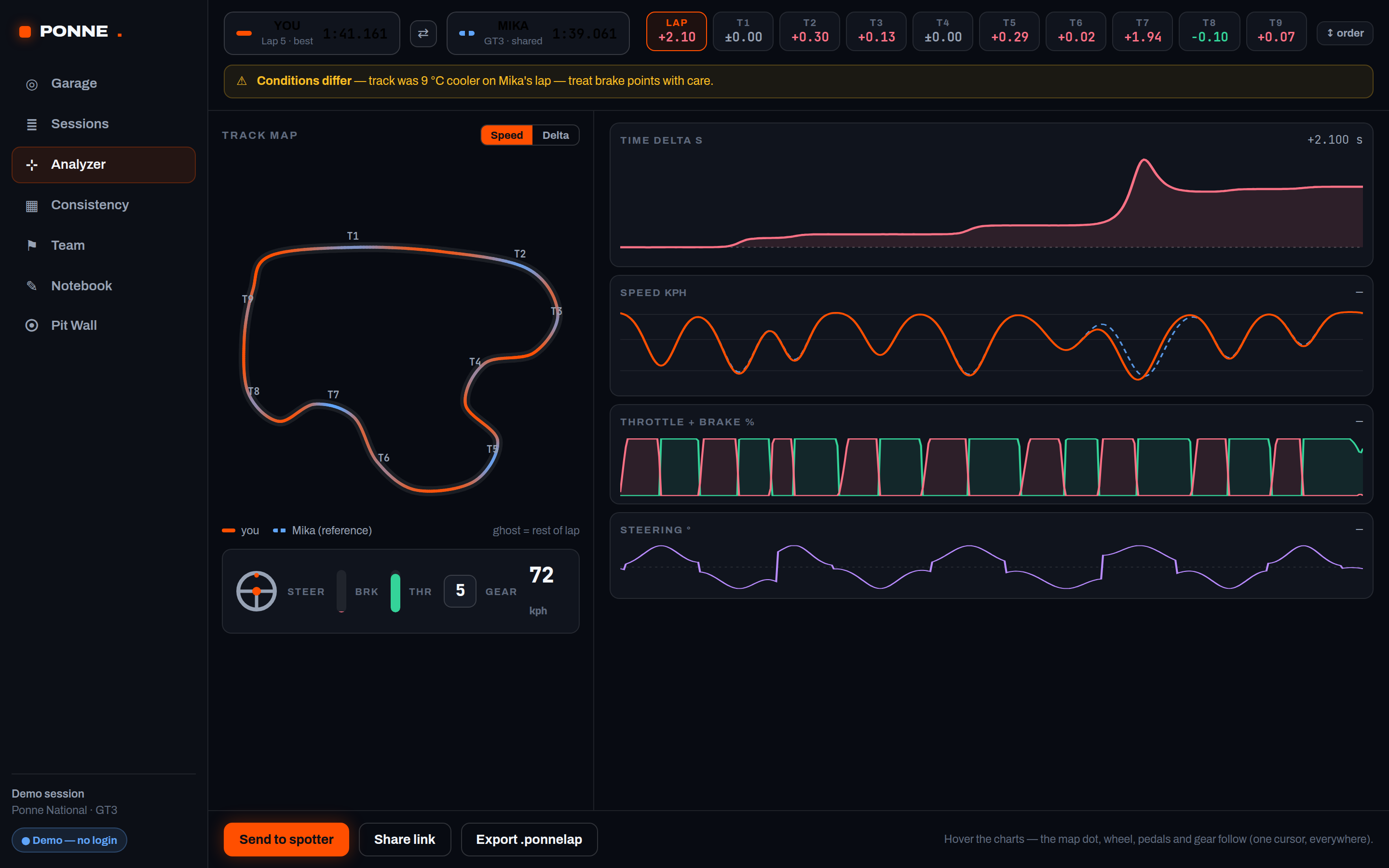The width and height of the screenshot is (1389, 868).
Task: Click the Sessions list icon
Action: tap(31, 124)
